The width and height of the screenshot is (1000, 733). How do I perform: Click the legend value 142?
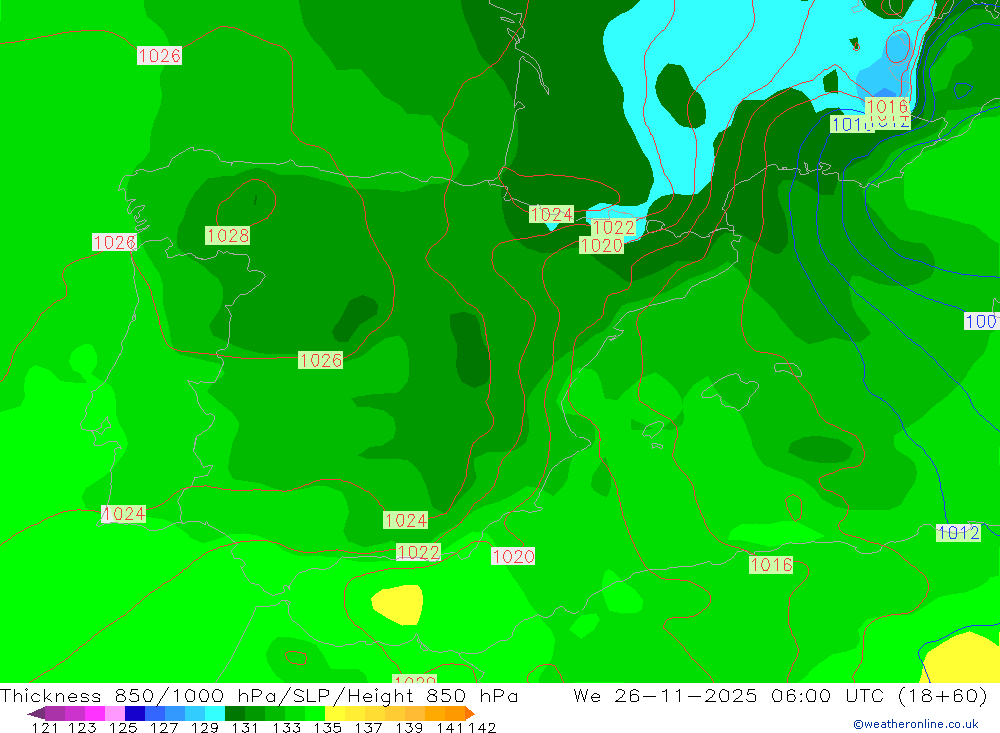point(482,727)
